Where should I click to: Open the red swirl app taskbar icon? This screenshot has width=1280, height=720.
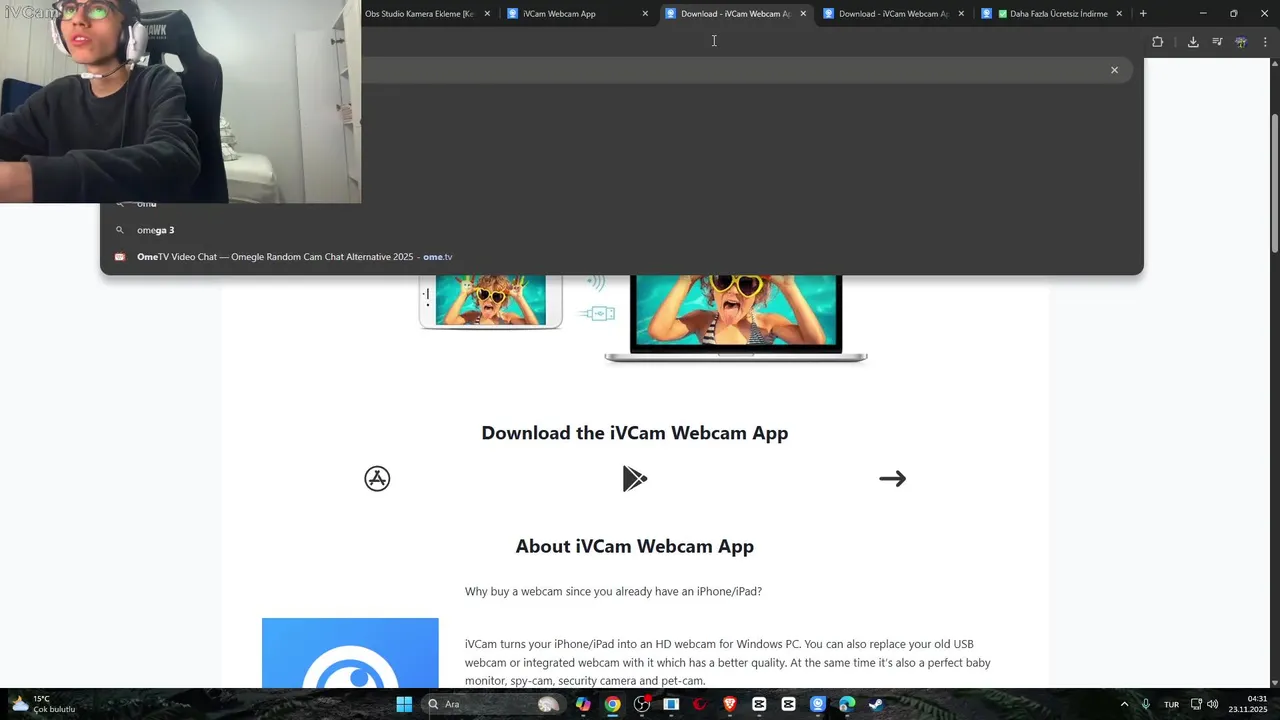coord(700,704)
